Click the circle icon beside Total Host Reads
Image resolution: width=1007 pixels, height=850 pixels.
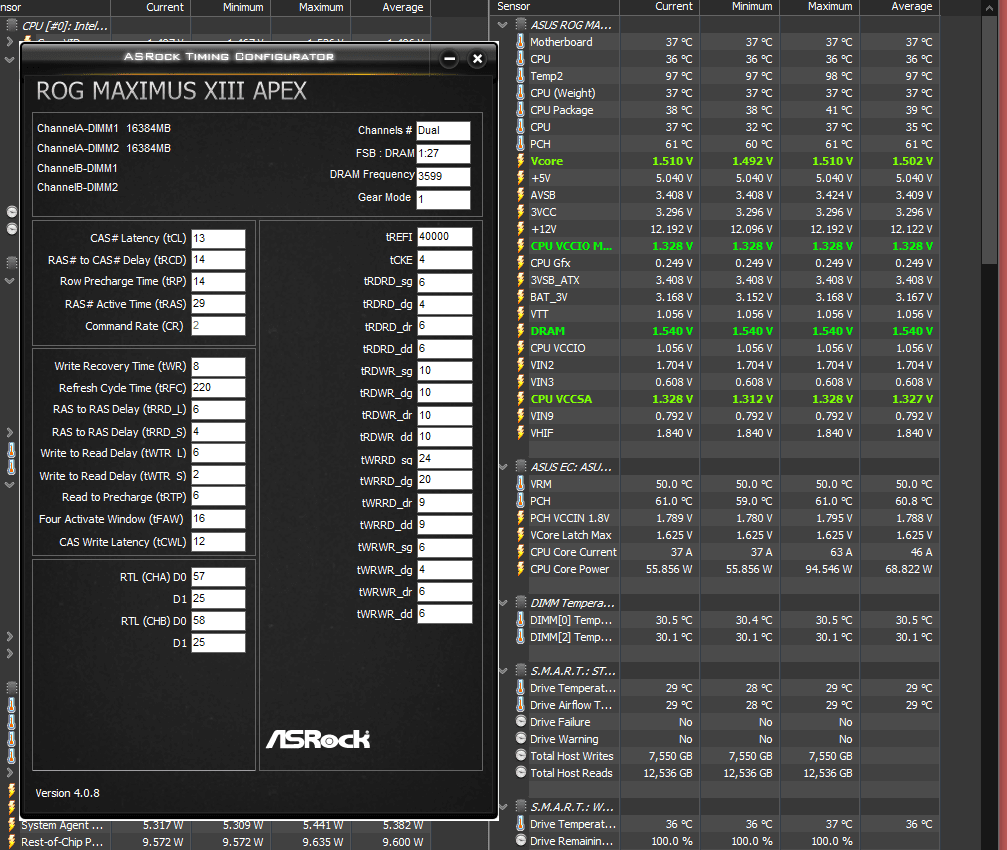(521, 773)
